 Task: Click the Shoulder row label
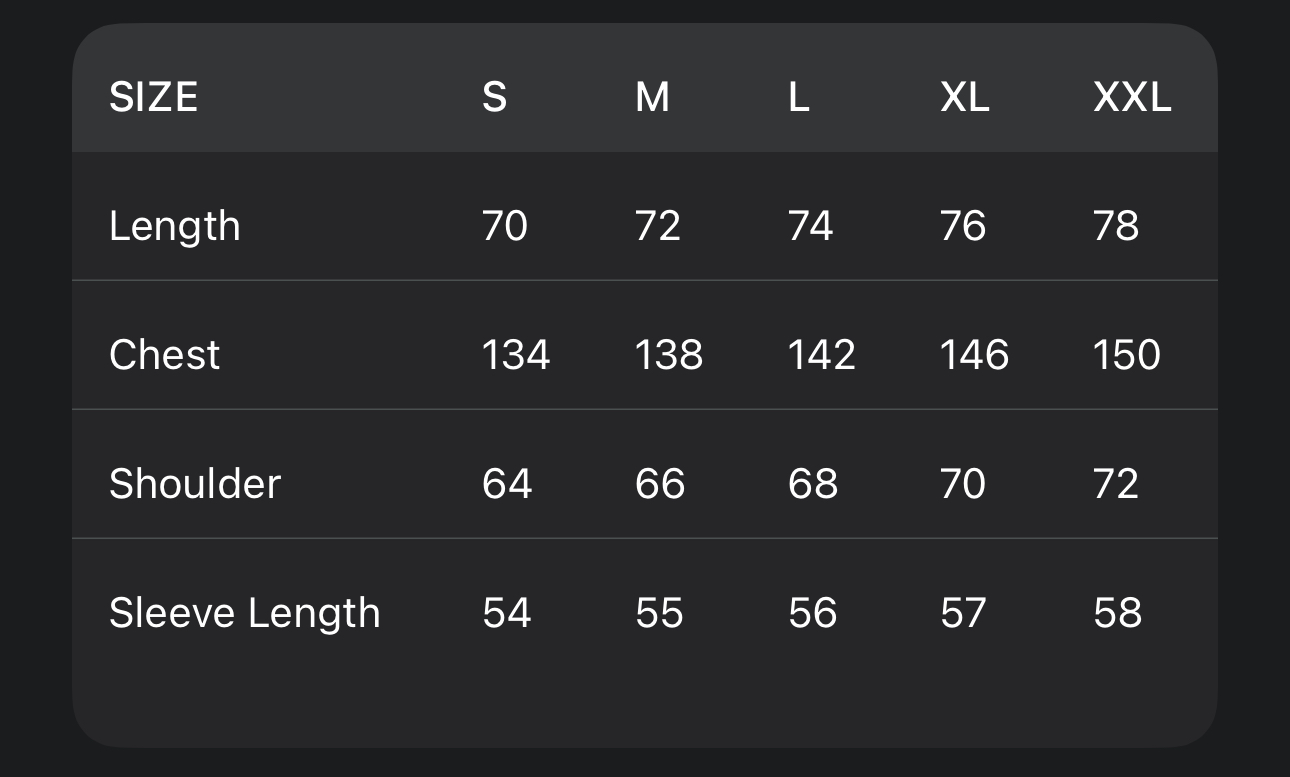click(194, 485)
